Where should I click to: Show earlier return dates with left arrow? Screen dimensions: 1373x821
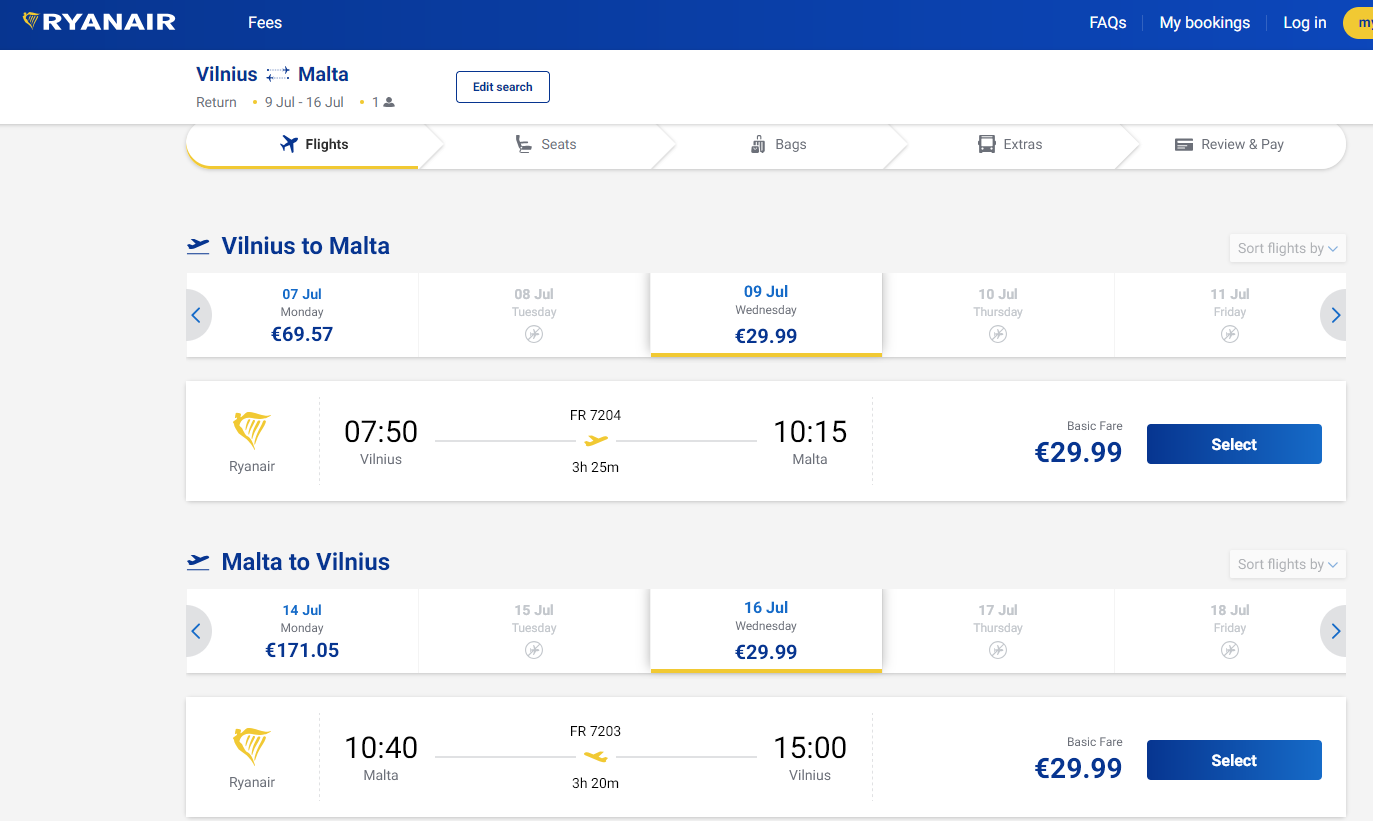(196, 631)
